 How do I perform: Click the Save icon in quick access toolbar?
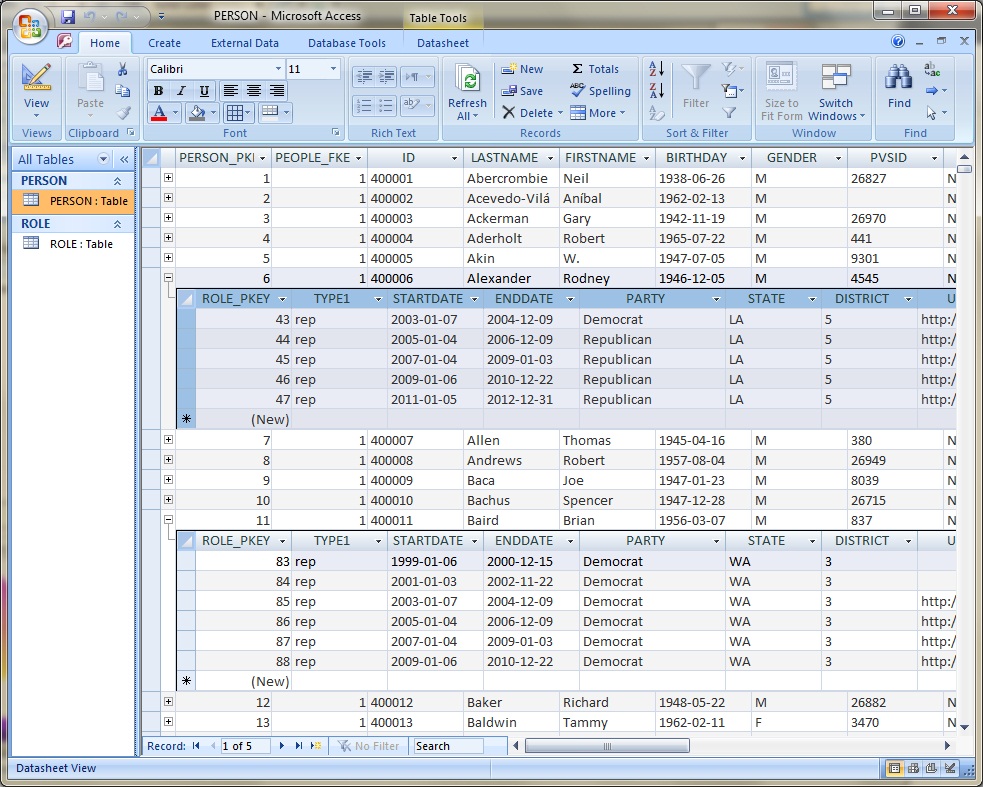point(68,16)
